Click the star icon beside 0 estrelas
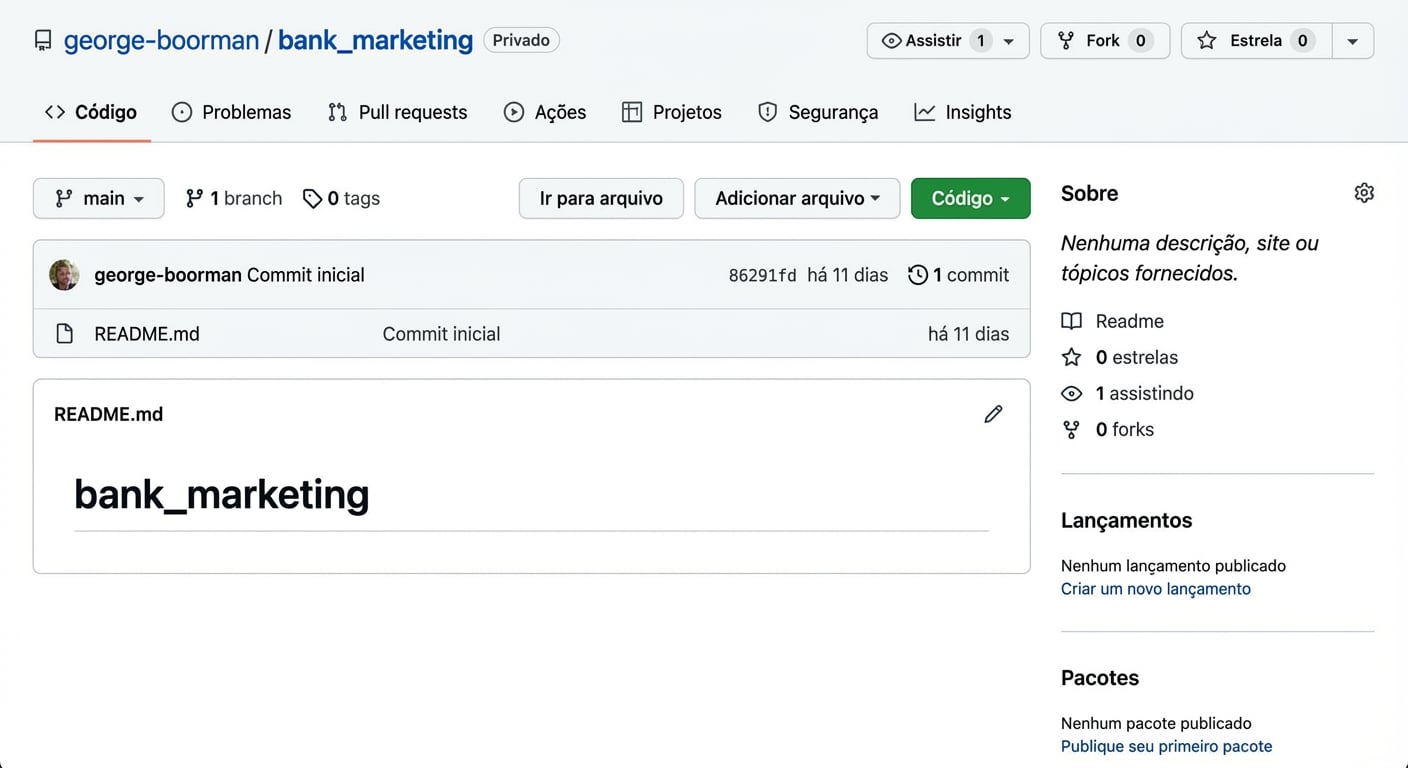Screen dimensions: 1408x768 (x=1071, y=357)
